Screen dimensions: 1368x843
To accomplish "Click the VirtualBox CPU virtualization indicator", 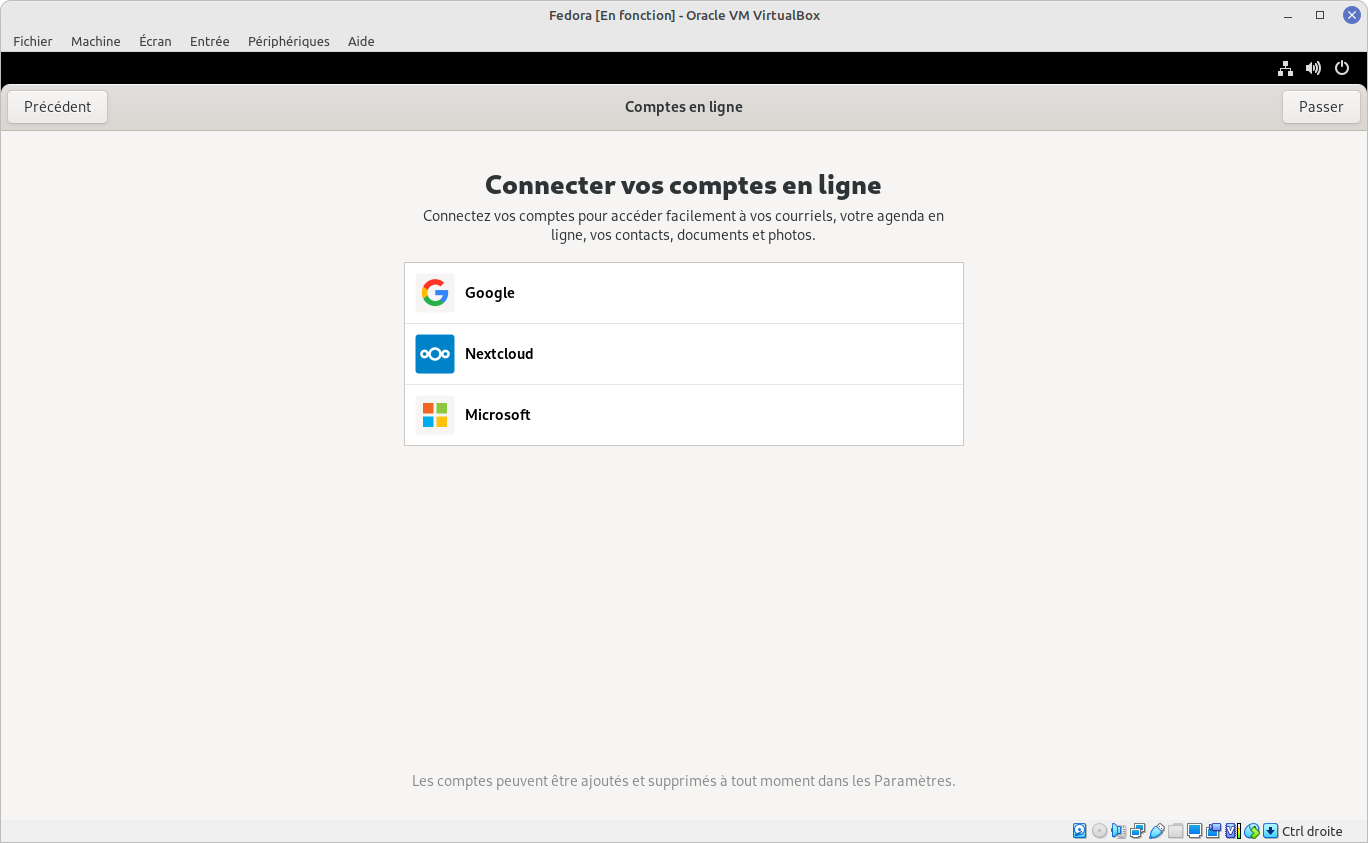I will 1233,831.
